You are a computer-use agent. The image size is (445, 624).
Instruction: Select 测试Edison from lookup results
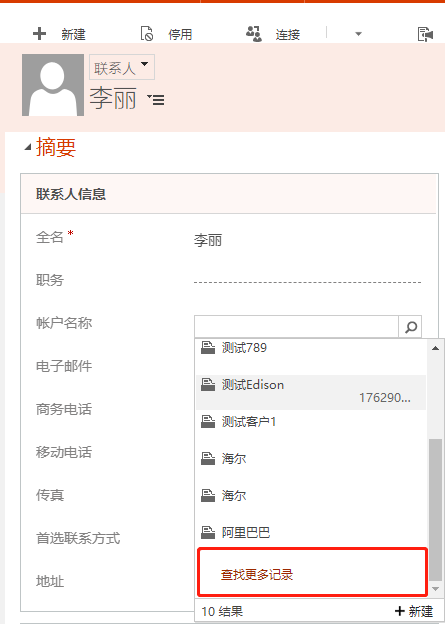[x=311, y=392]
